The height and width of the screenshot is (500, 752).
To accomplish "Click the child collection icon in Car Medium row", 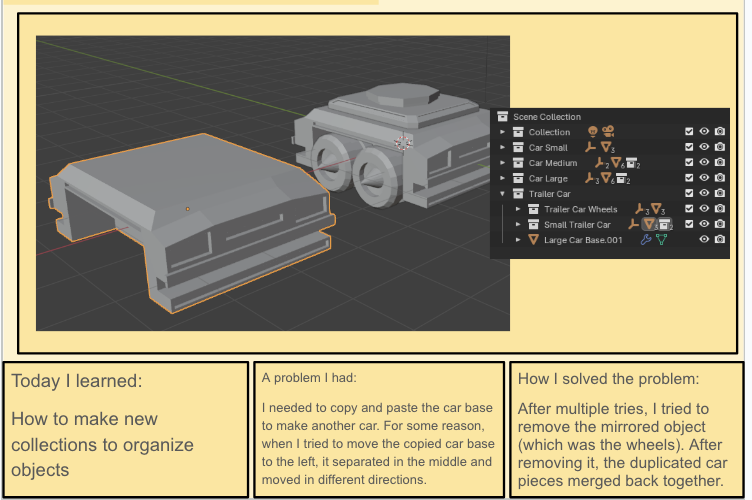I will click(x=632, y=163).
